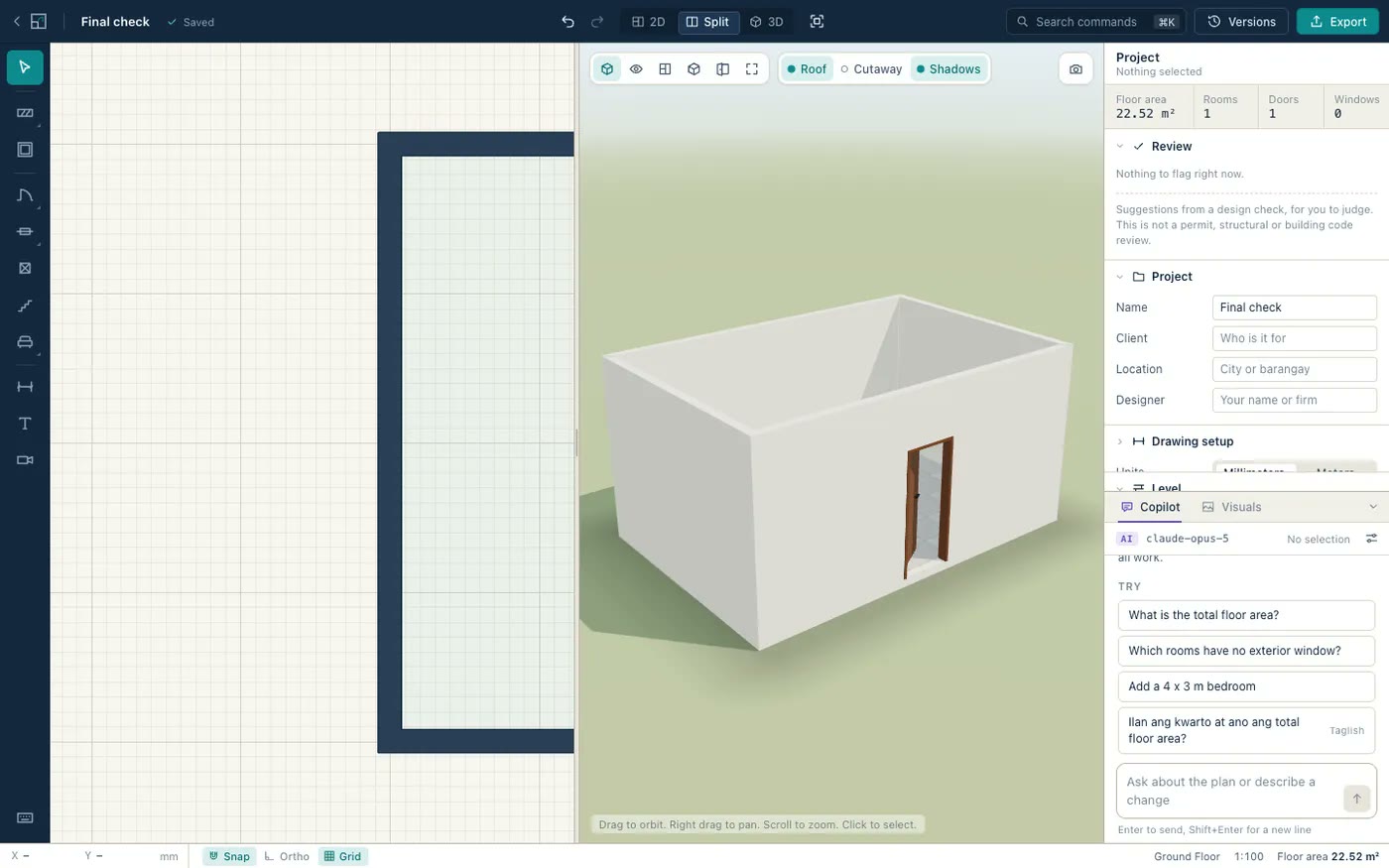Open keyboard shortcuts icon at sidebar bottom
Image resolution: width=1389 pixels, height=868 pixels.
coord(25,818)
